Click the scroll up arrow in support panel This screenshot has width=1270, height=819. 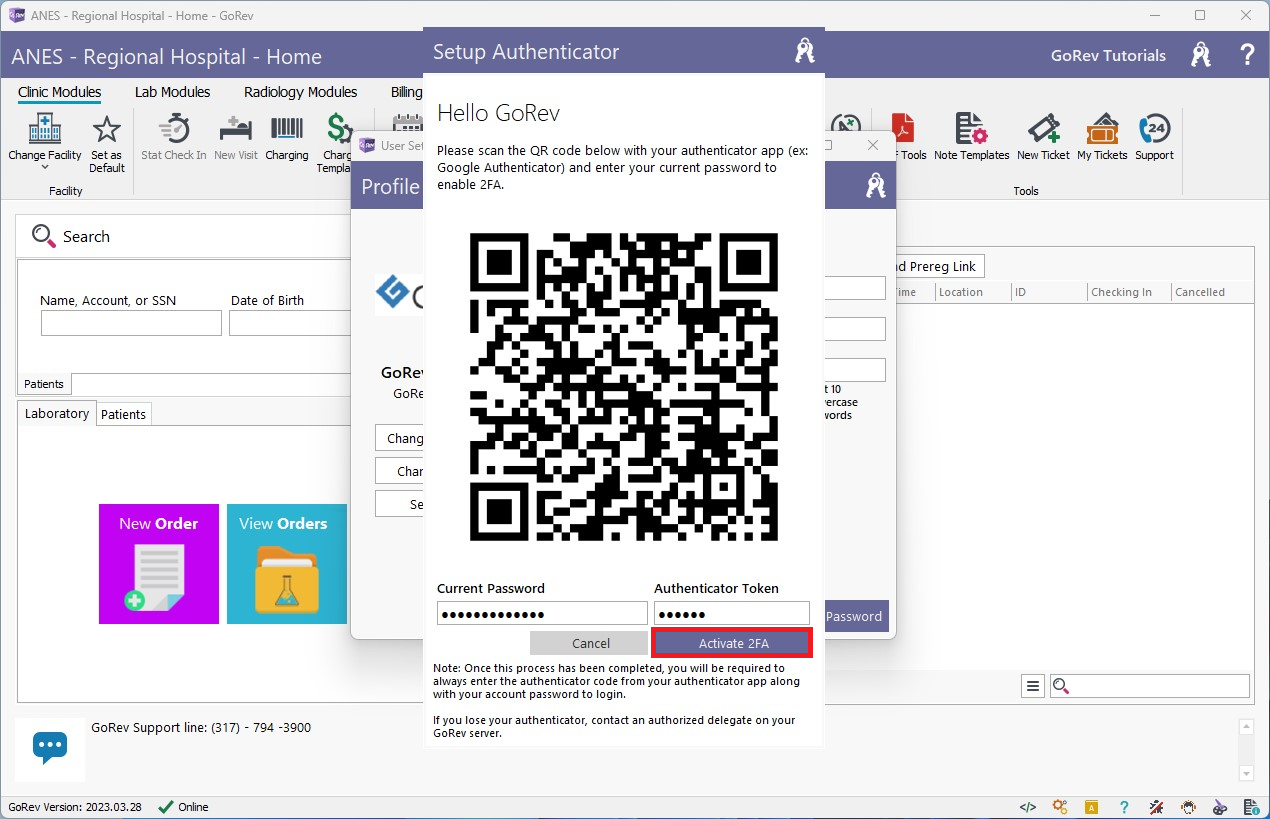point(1246,727)
